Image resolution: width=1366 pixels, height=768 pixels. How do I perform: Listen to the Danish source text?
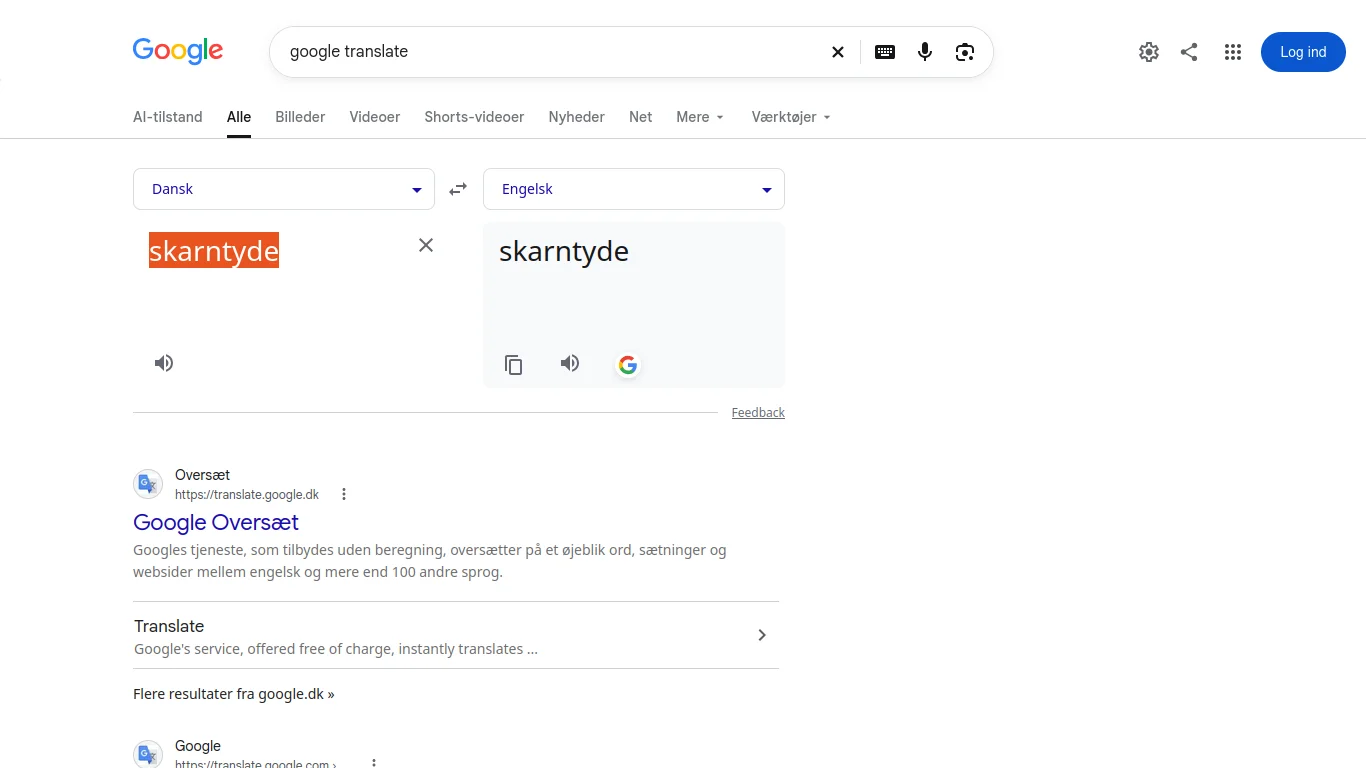click(164, 363)
